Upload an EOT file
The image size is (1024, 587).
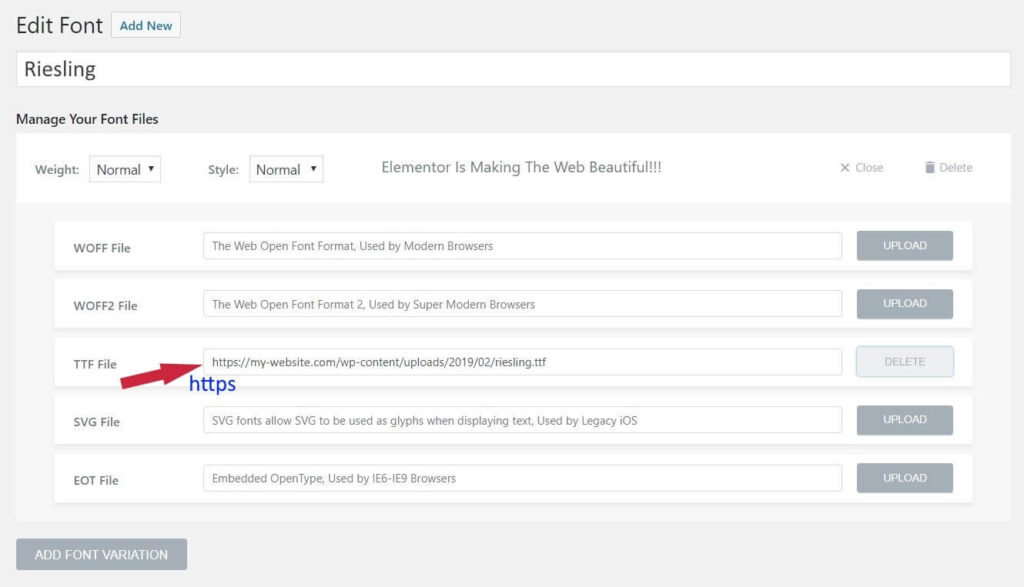click(904, 478)
